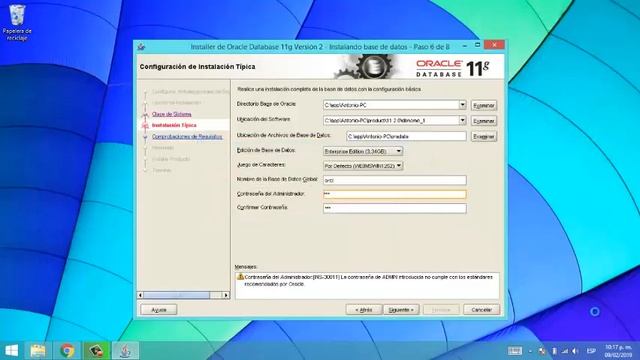
Task: Go back with the Atrás button
Action: click(x=364, y=310)
